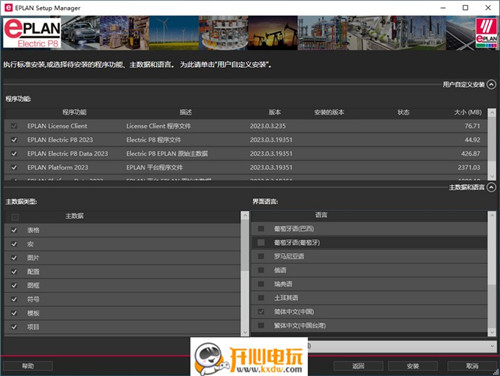Click the 主数据 column header
Image resolution: width=500 pixels, height=376 pixels.
[74, 216]
